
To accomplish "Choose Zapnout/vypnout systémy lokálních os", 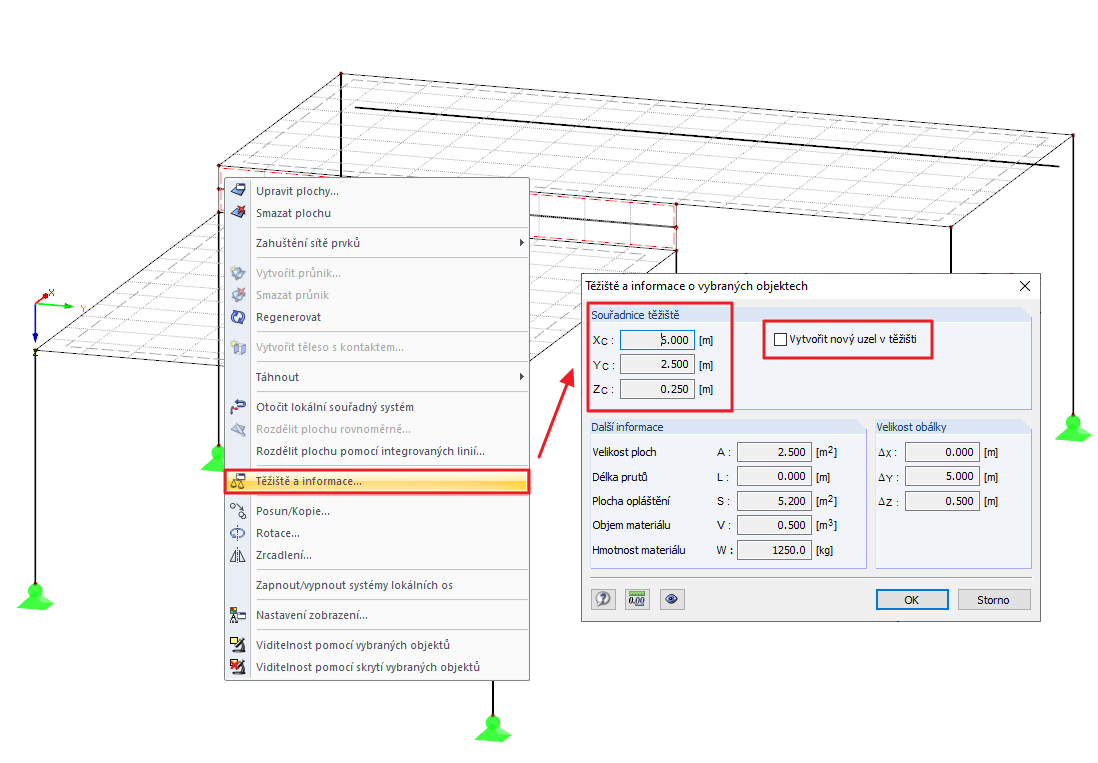I will click(377, 585).
